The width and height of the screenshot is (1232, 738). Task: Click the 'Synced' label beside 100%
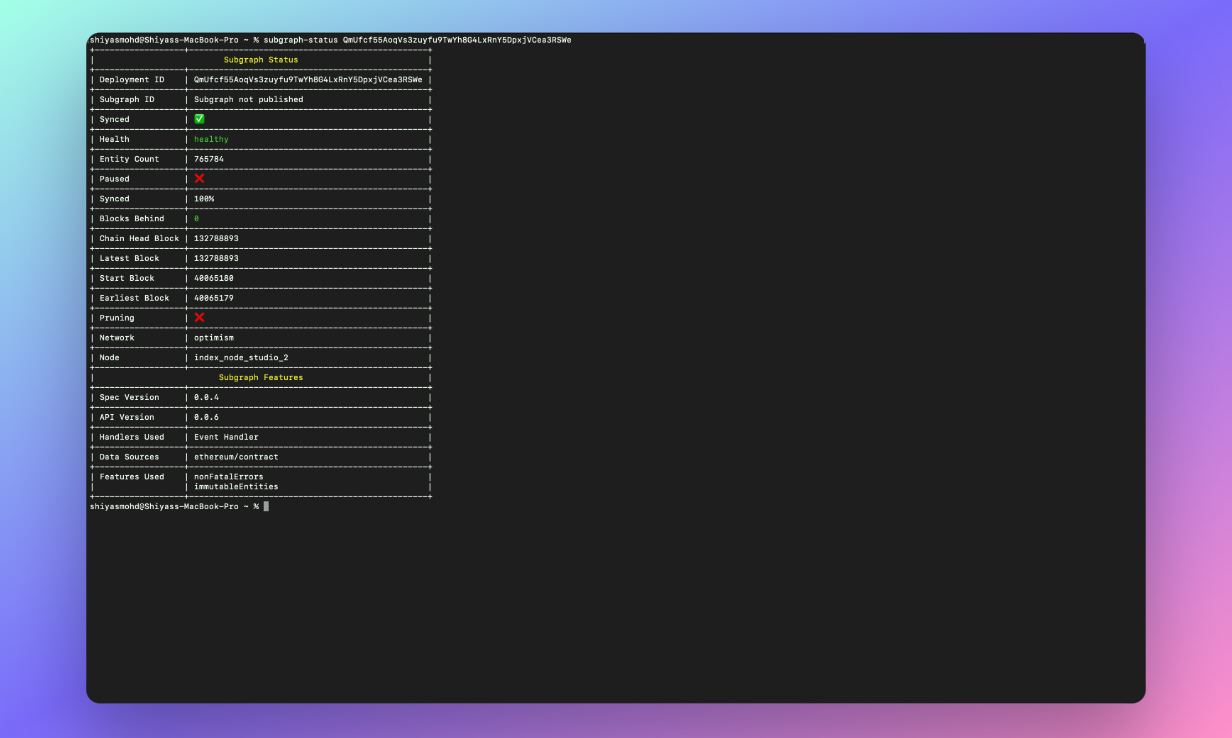point(115,199)
